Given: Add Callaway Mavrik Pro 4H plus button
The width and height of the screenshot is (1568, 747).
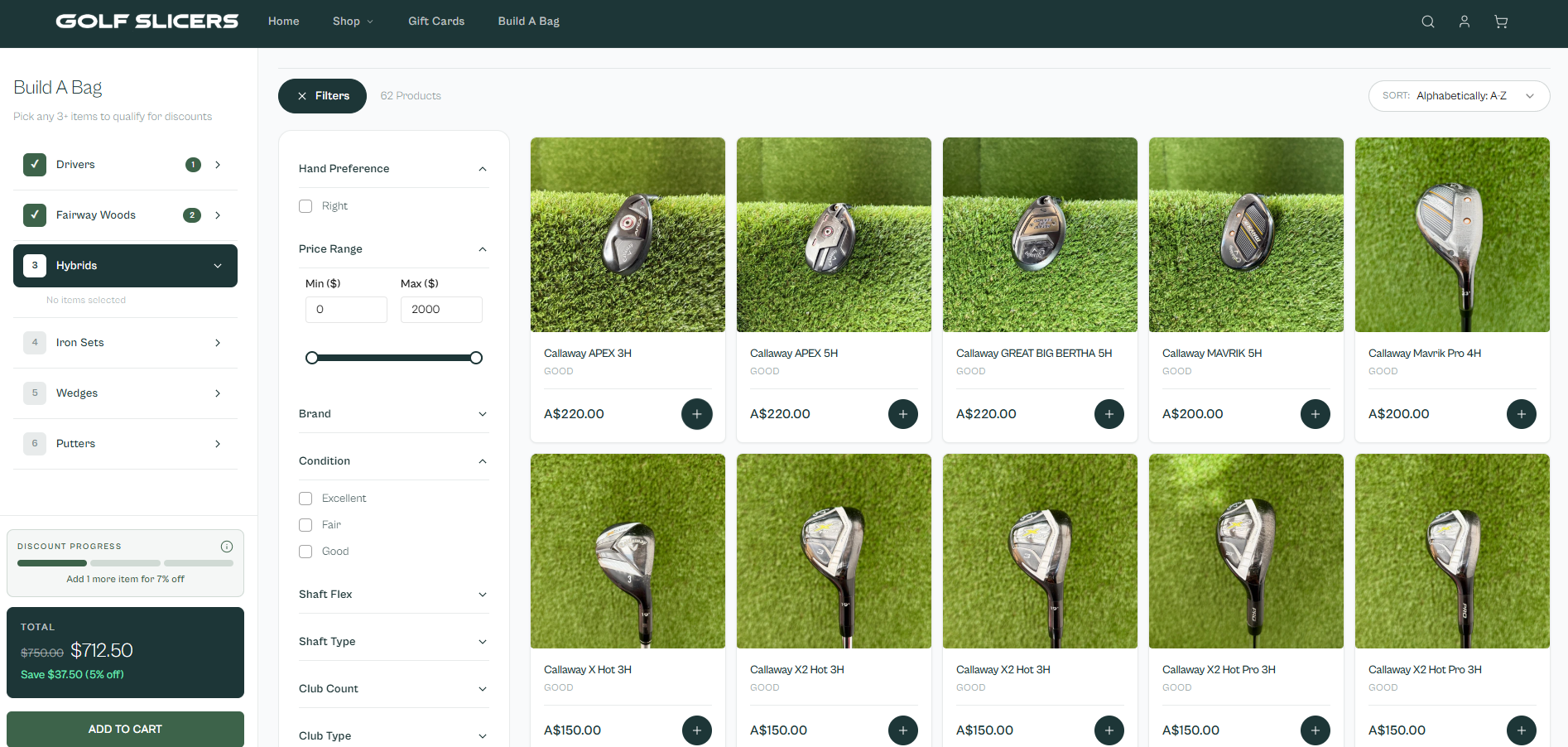Looking at the screenshot, I should (x=1522, y=414).
